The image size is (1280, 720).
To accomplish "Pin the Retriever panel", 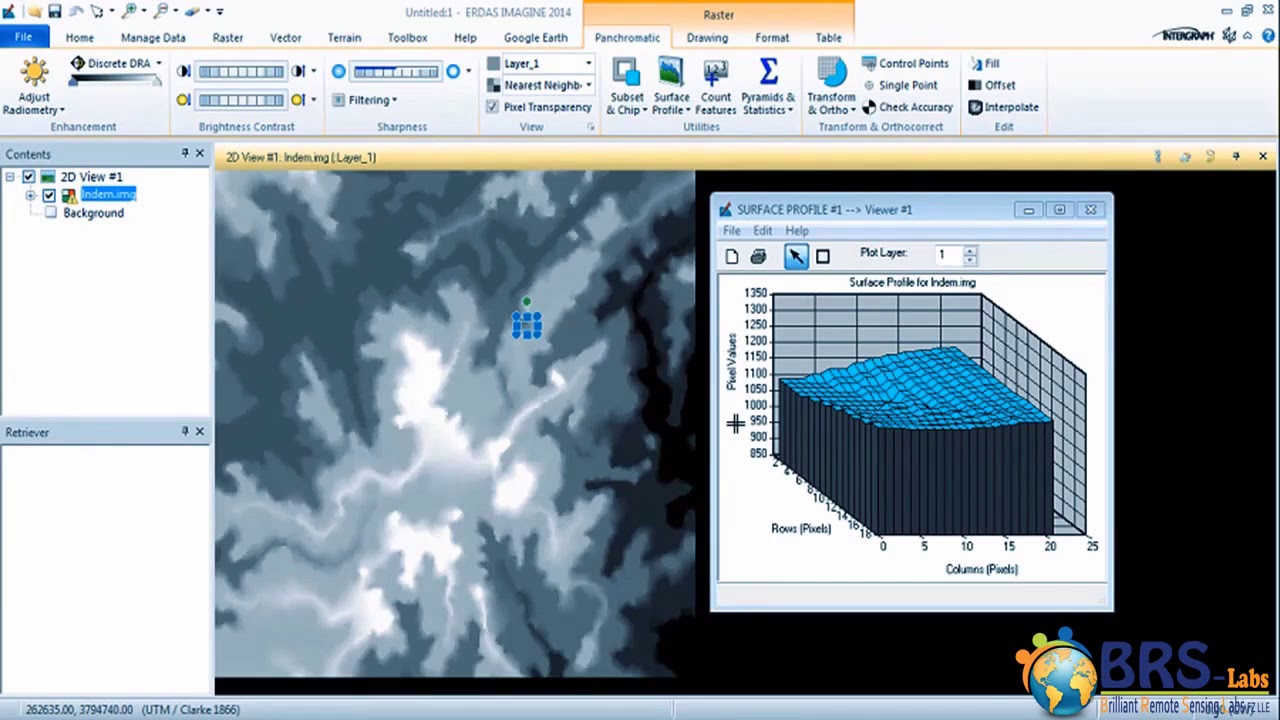I will 184,431.
